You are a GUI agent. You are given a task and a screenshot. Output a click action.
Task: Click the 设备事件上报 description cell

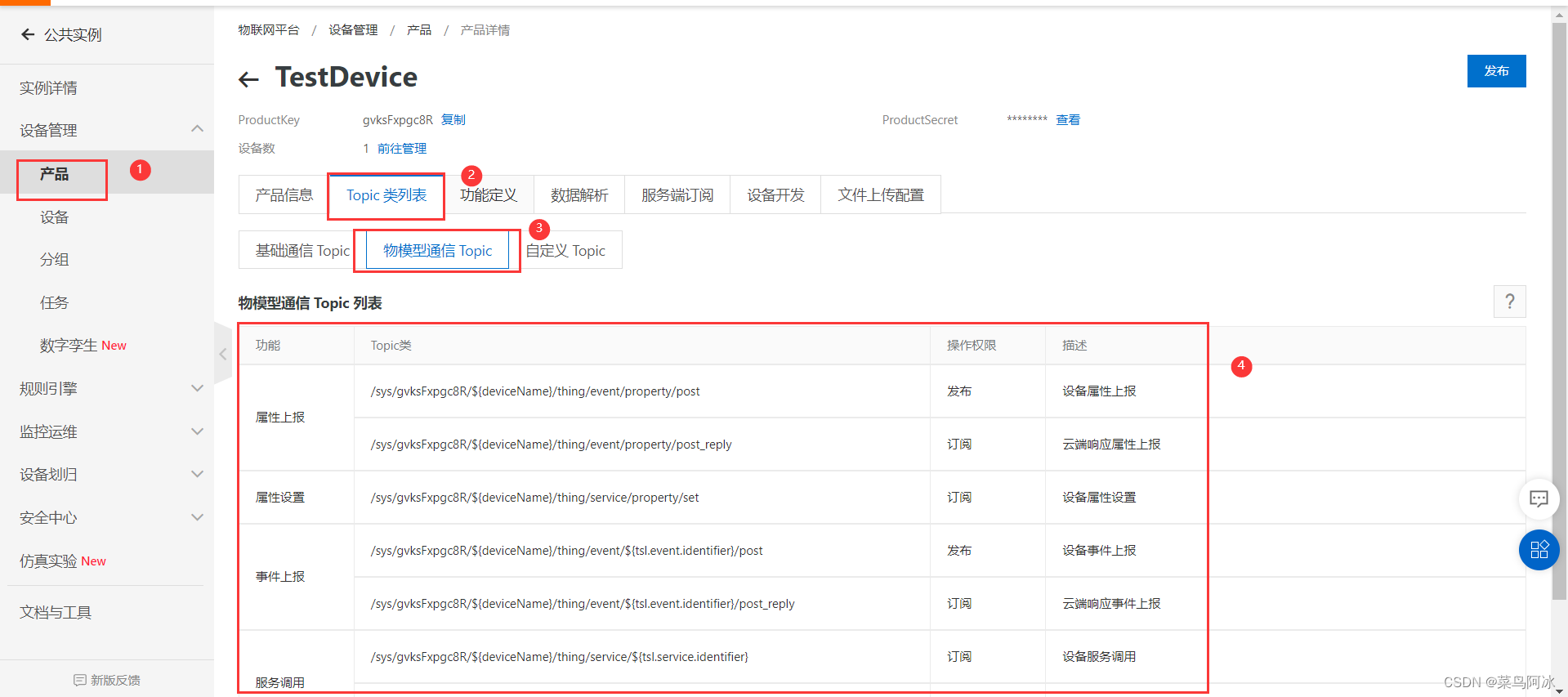(1099, 550)
